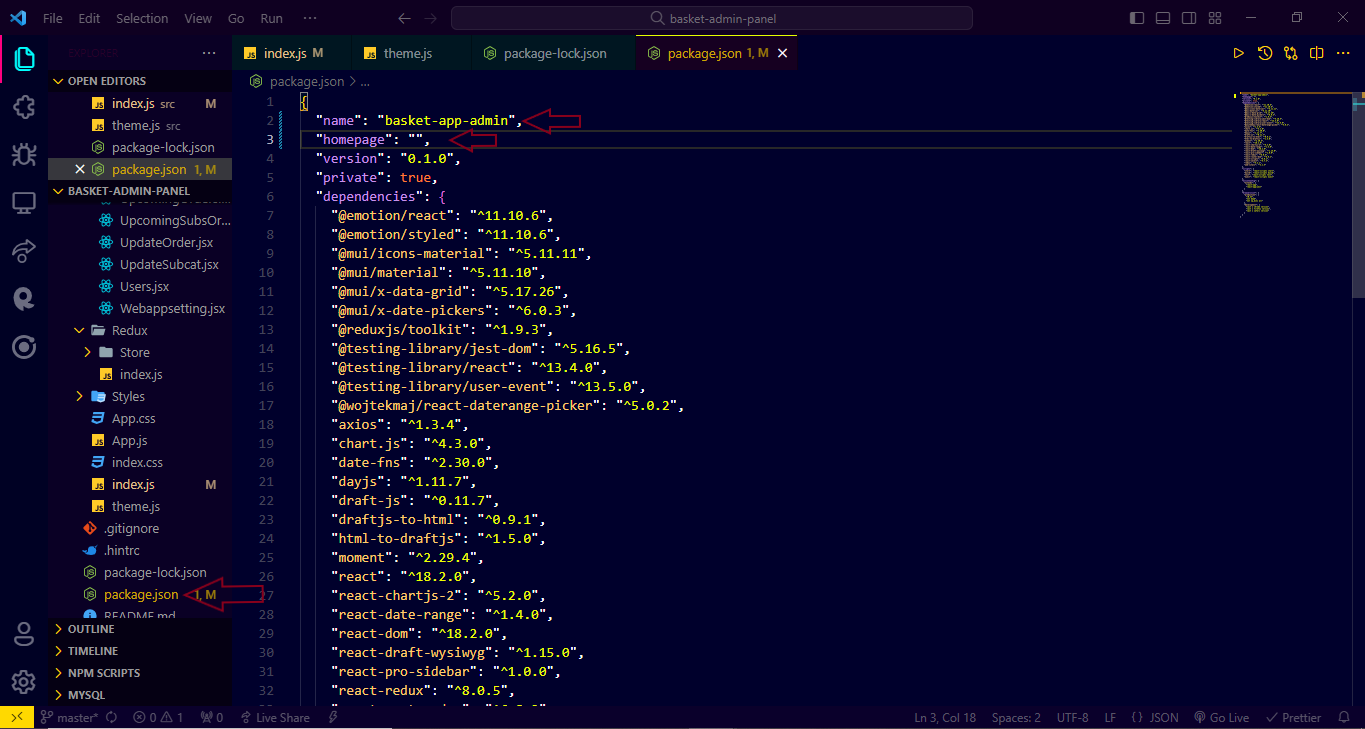Collapse the BASKET-ADMIN-PANEL section

[x=140, y=191]
